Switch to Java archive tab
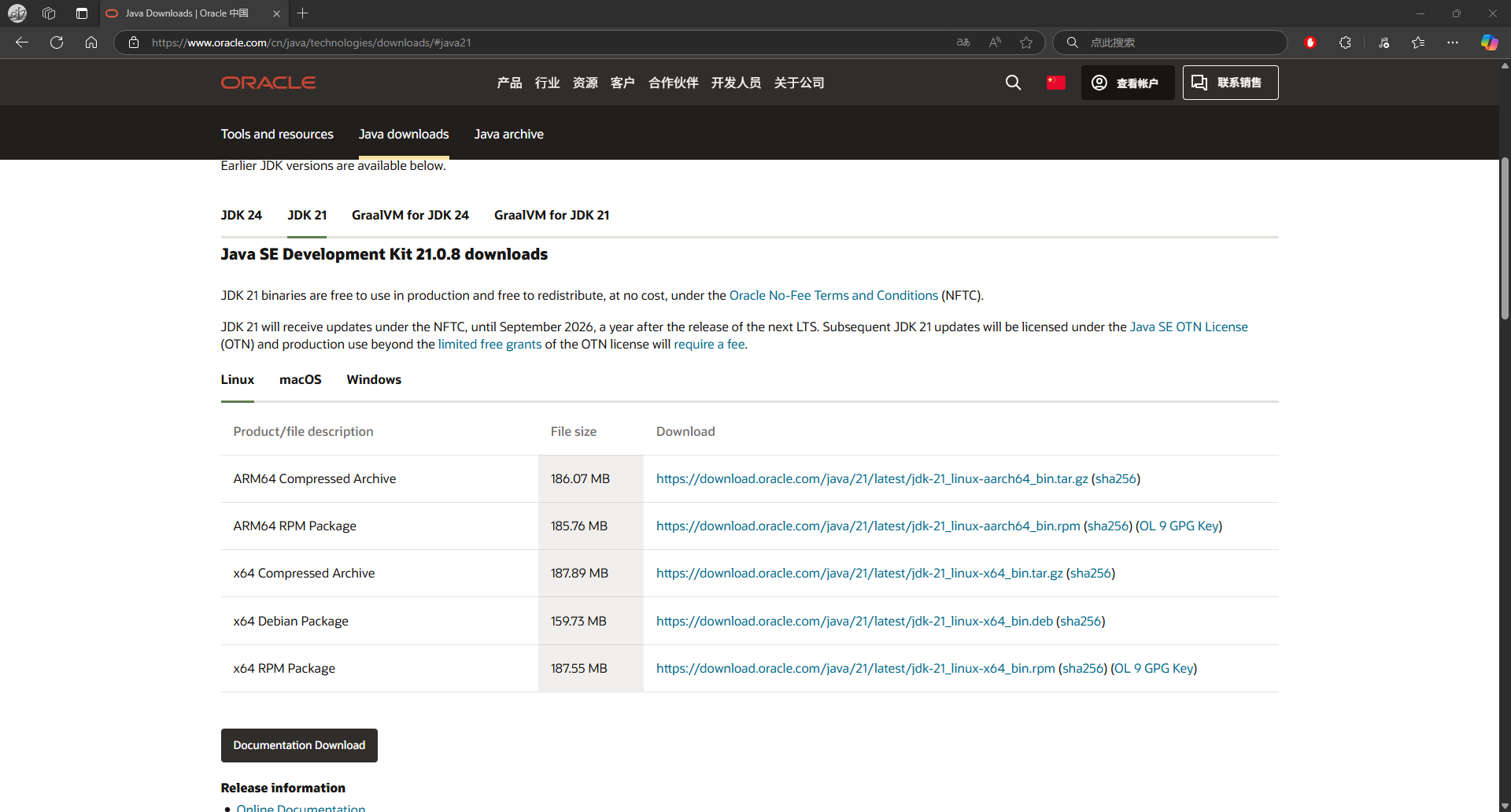This screenshot has height=812, width=1511. point(508,135)
